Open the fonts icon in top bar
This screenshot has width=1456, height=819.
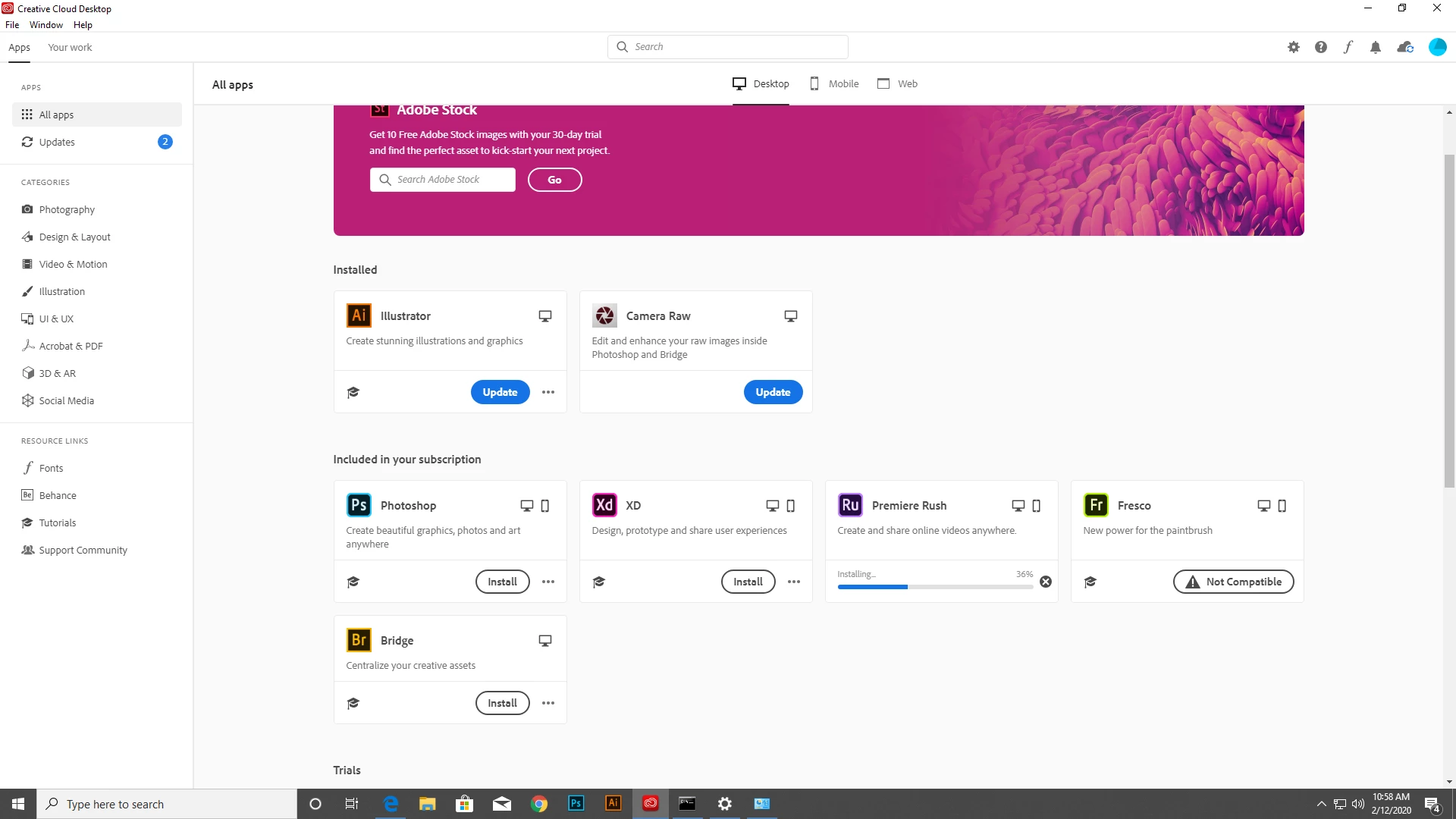[x=1348, y=47]
